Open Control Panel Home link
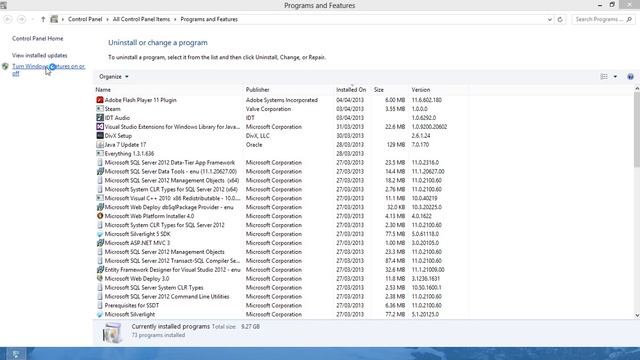Screen dimensions: 640x360 click(38, 38)
